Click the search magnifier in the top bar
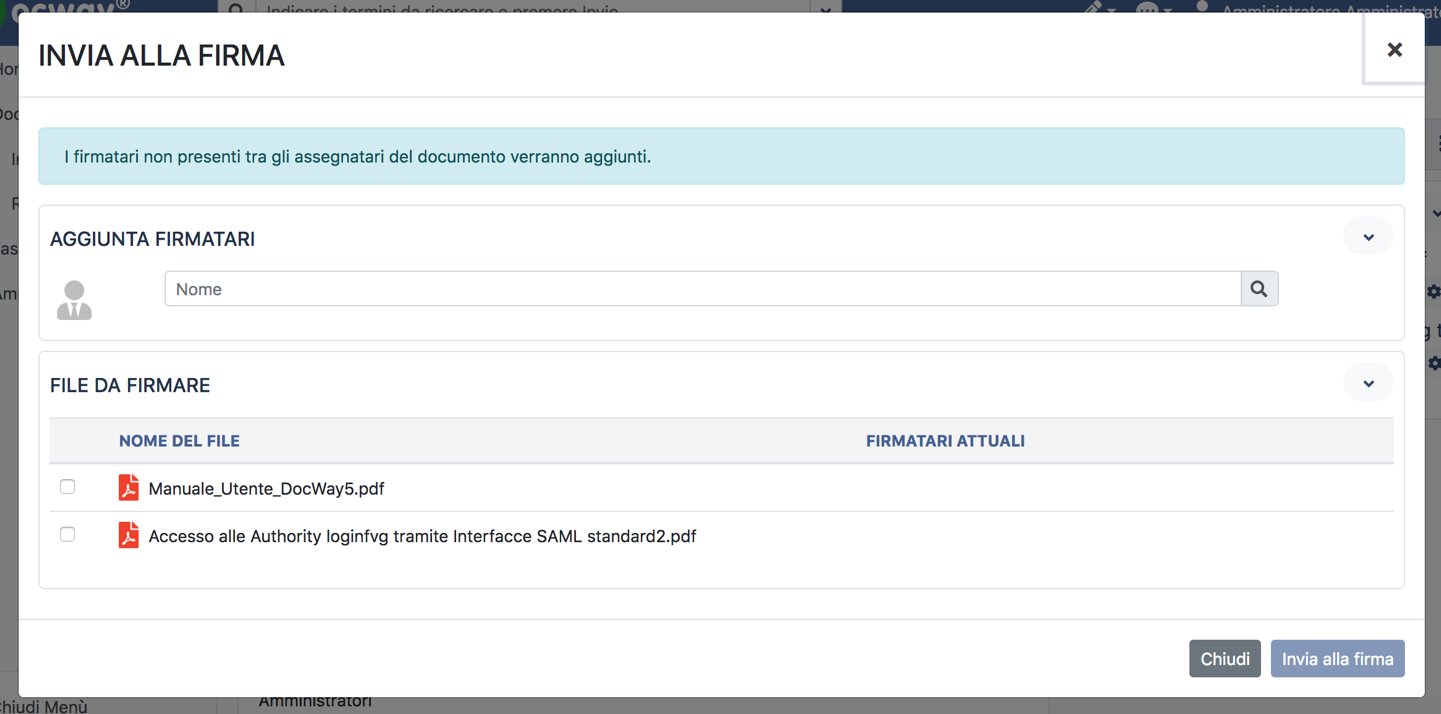The width and height of the screenshot is (1441, 714). [x=236, y=8]
